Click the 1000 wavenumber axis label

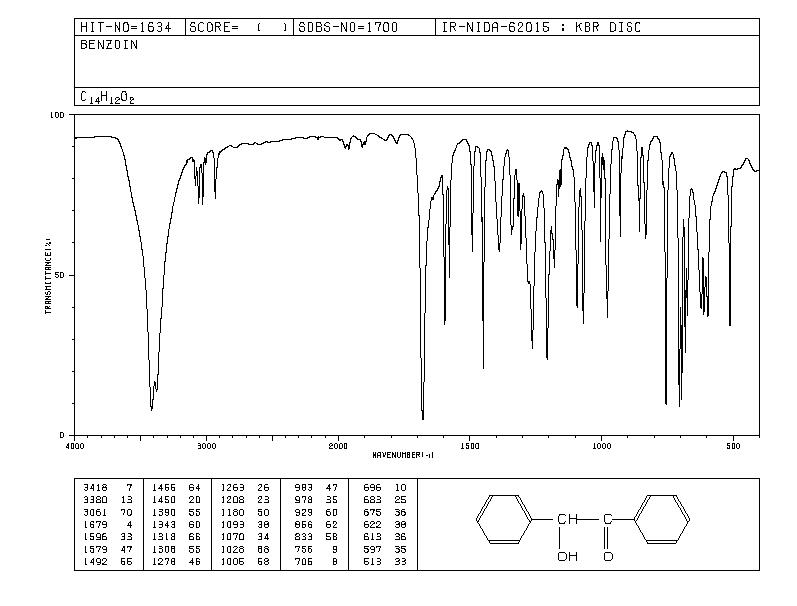[602, 446]
